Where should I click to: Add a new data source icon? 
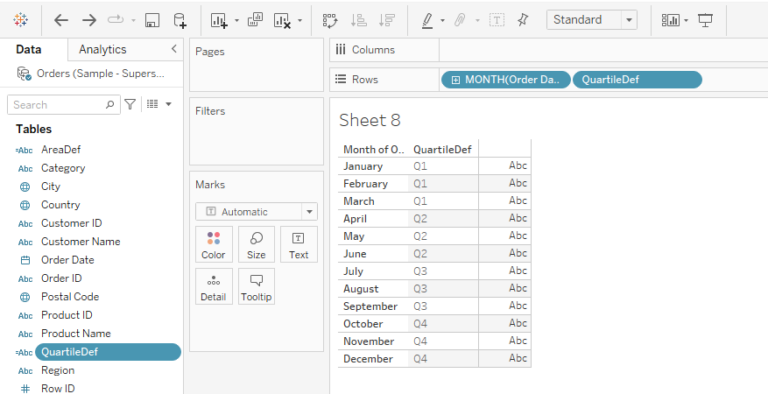pyautogui.click(x=180, y=20)
